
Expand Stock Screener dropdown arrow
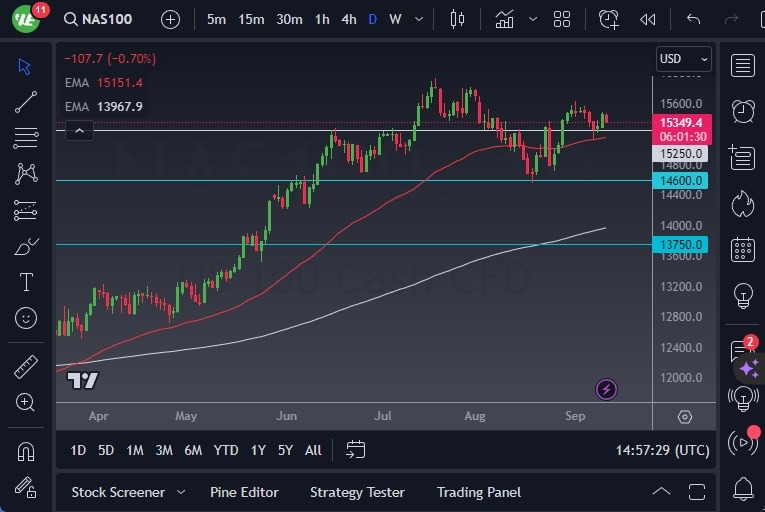tap(181, 492)
